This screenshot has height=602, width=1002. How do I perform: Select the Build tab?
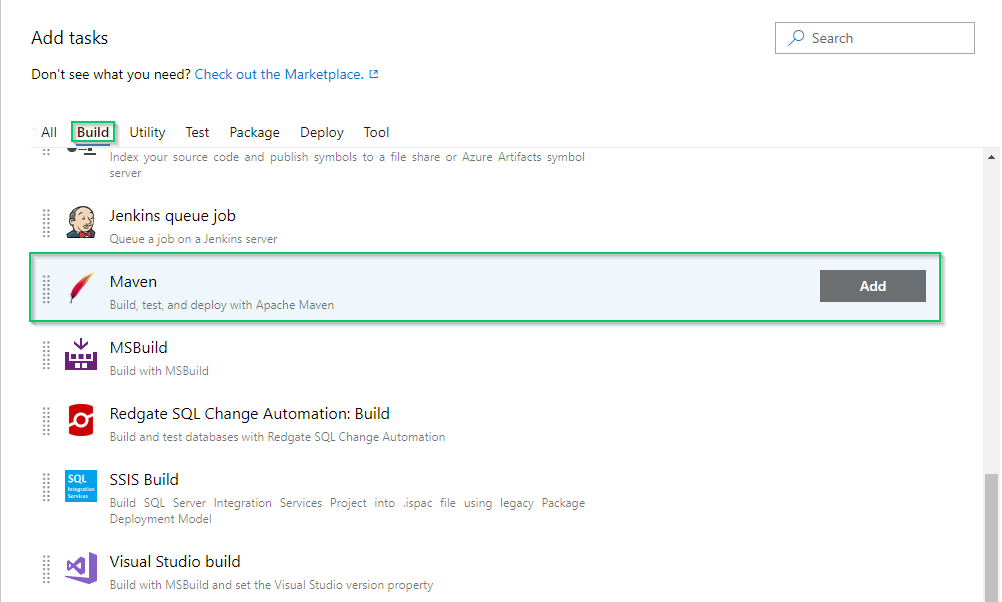click(x=93, y=132)
